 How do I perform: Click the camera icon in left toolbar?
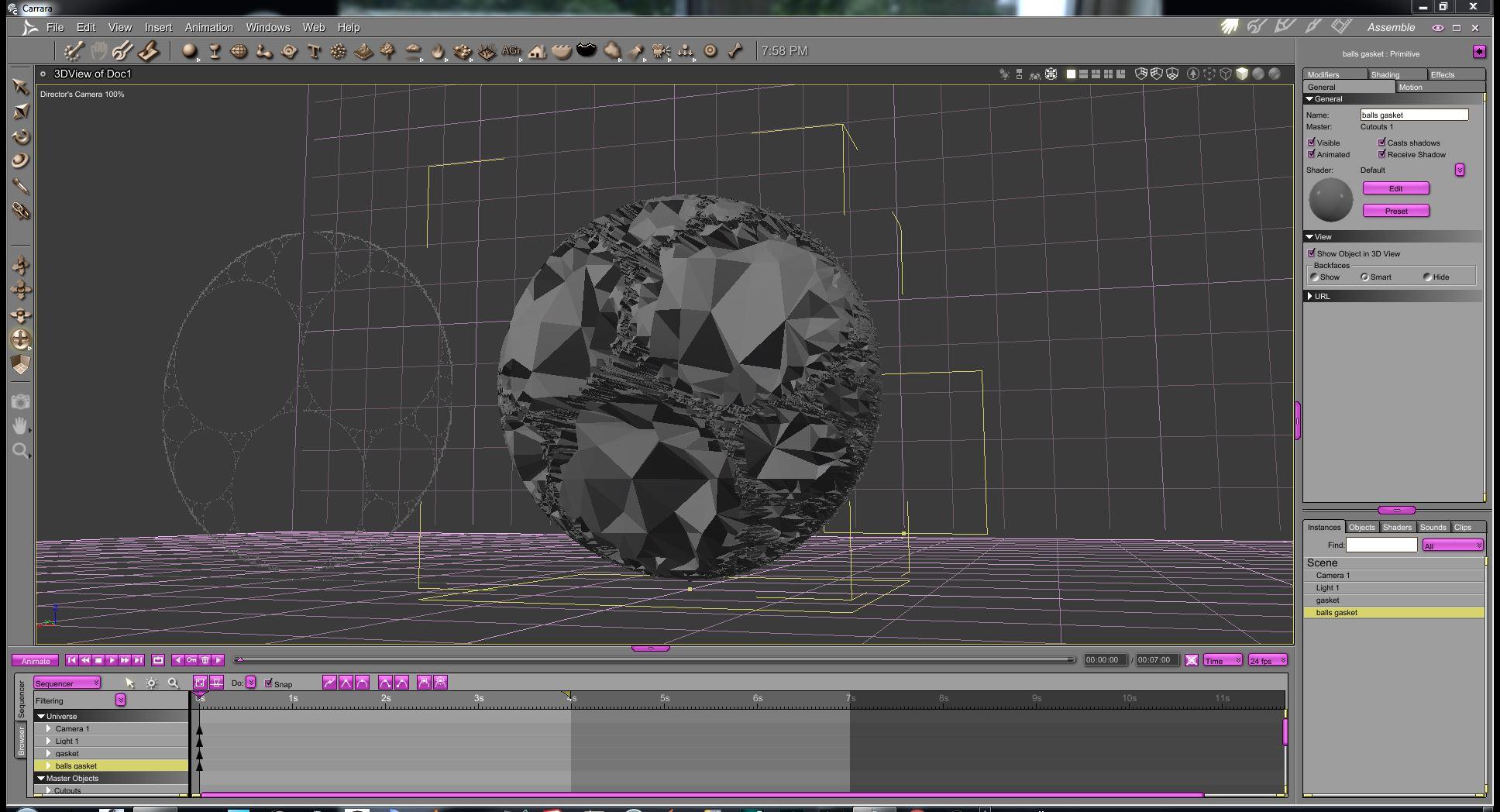coord(20,401)
